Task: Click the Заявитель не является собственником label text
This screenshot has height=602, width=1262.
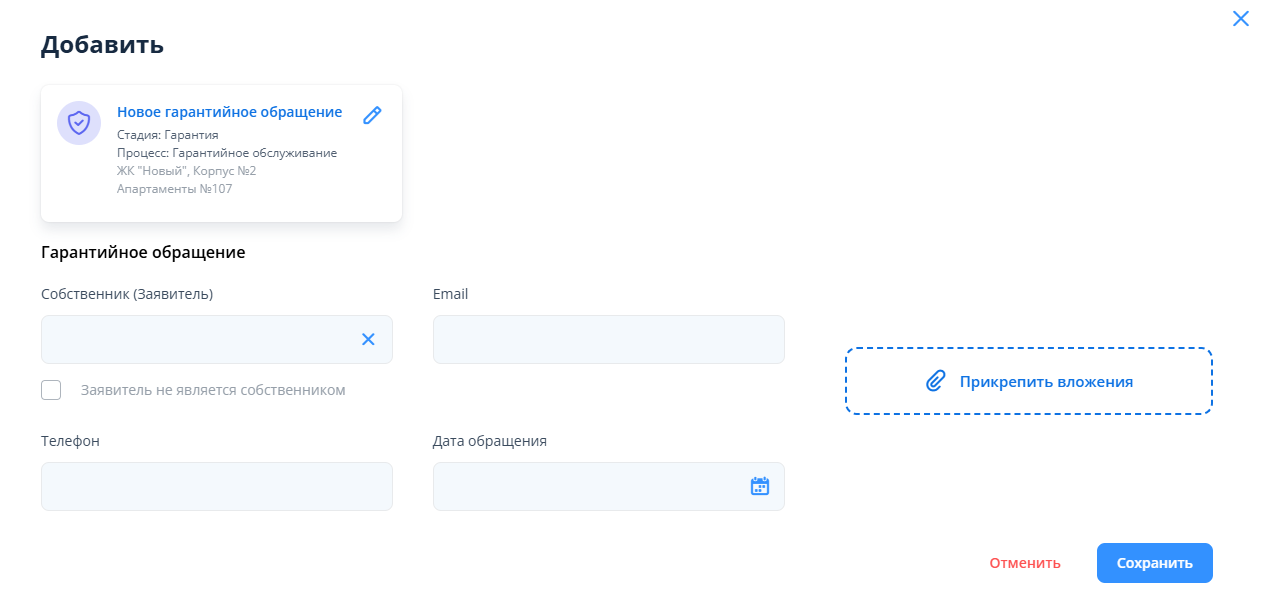Action: [213, 390]
